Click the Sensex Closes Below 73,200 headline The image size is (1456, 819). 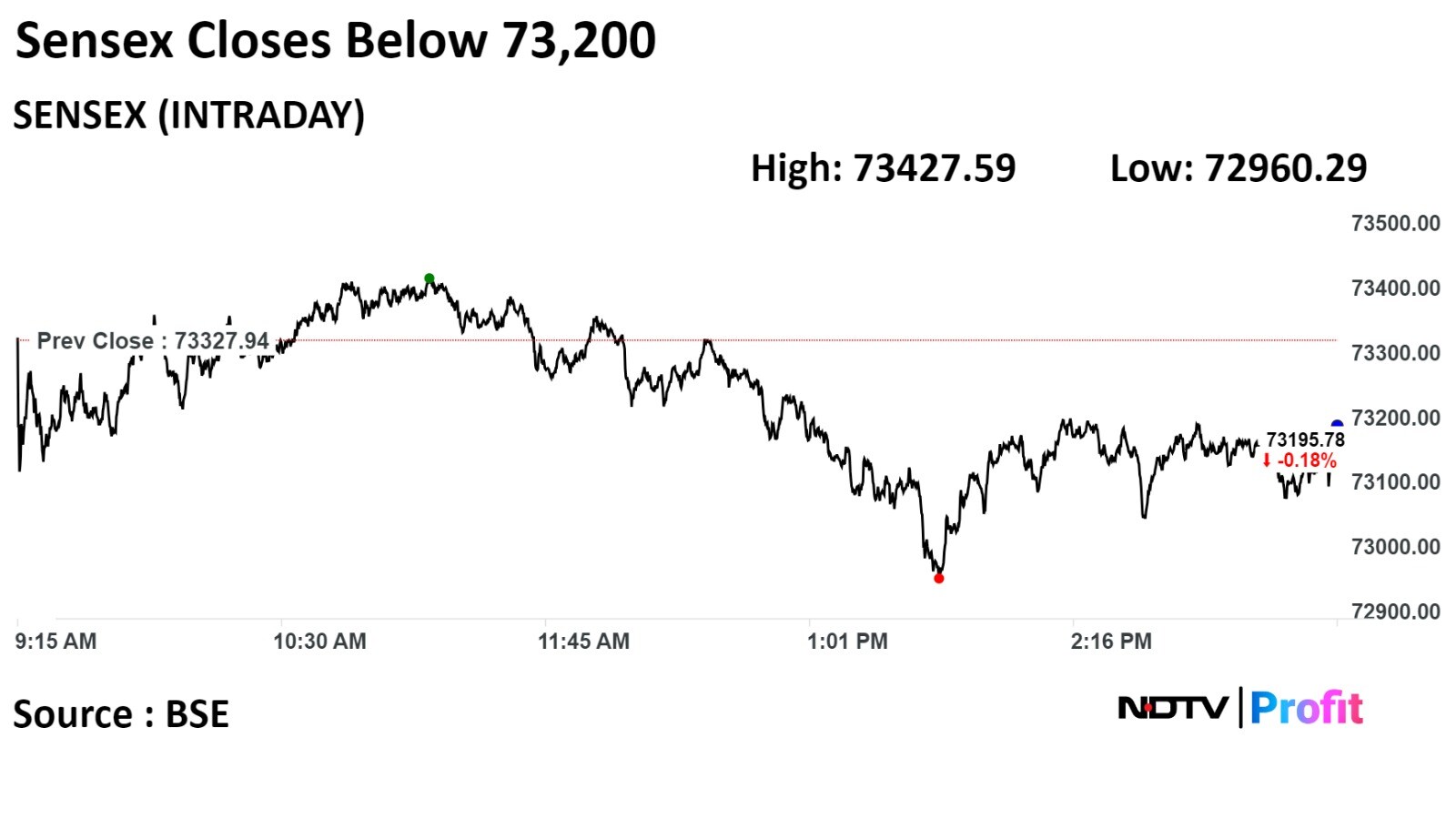pos(336,41)
